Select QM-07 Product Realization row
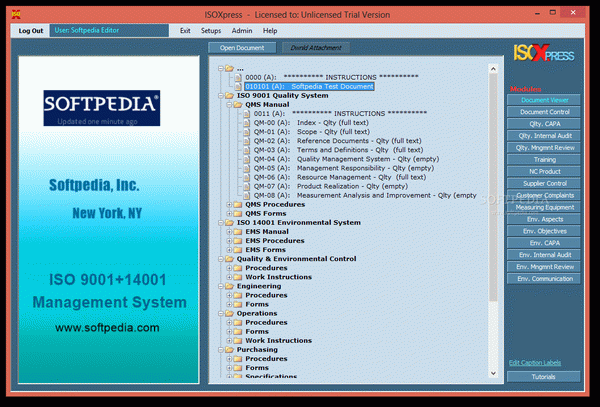The width and height of the screenshot is (600, 407). tap(331, 186)
